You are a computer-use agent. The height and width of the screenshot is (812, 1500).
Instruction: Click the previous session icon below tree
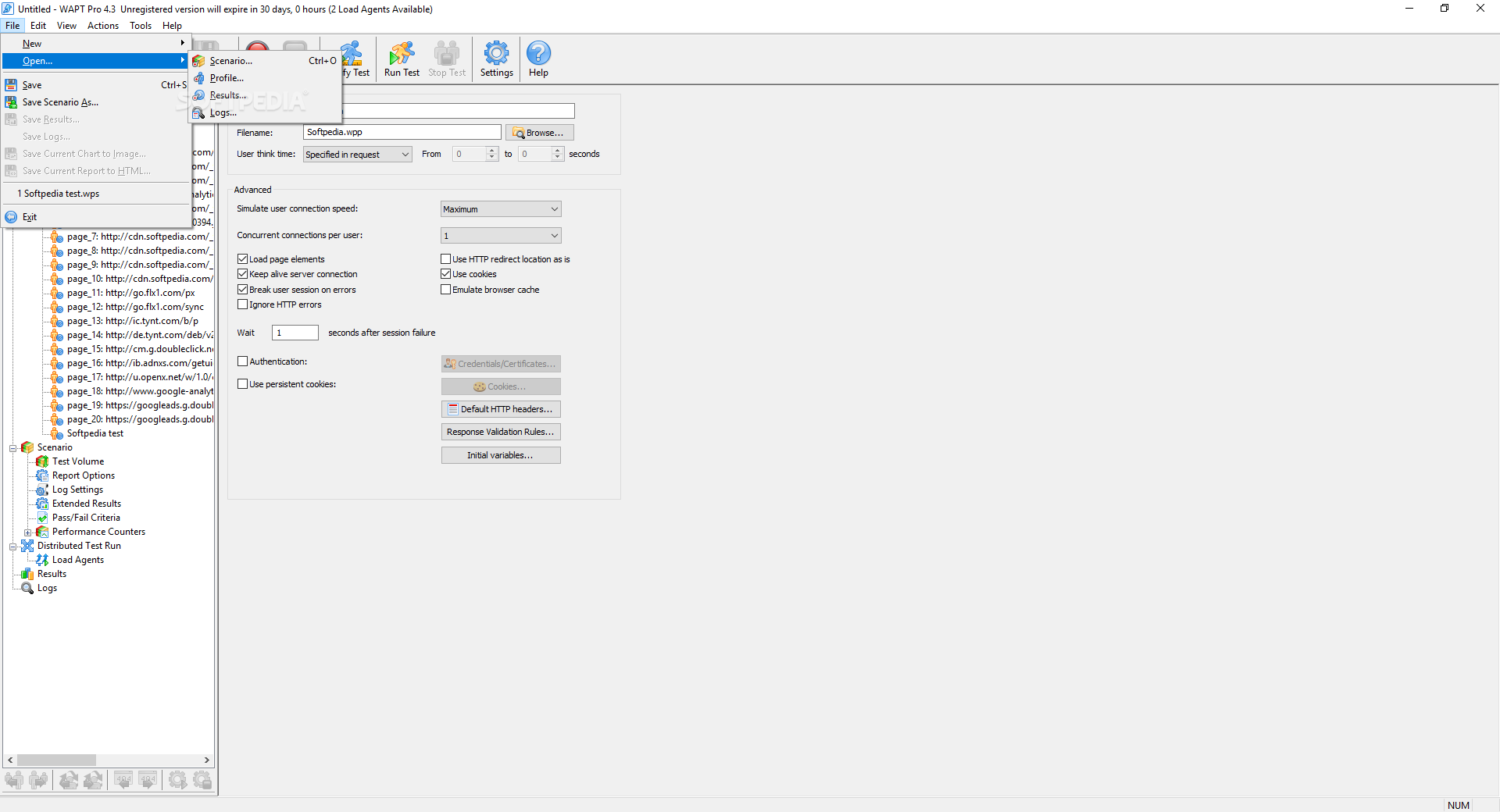69,779
